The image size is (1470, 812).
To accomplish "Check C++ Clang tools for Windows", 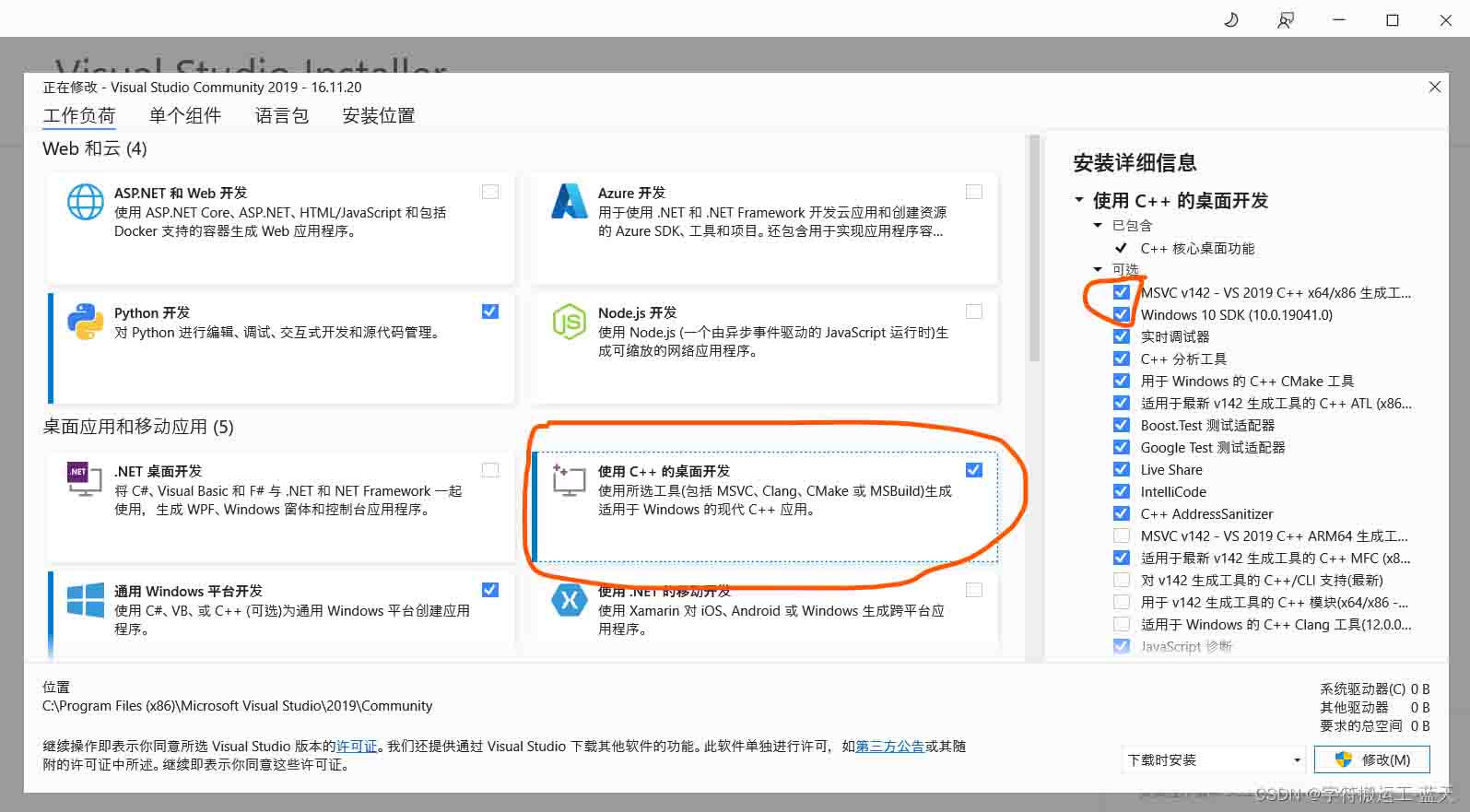I will 1122,624.
